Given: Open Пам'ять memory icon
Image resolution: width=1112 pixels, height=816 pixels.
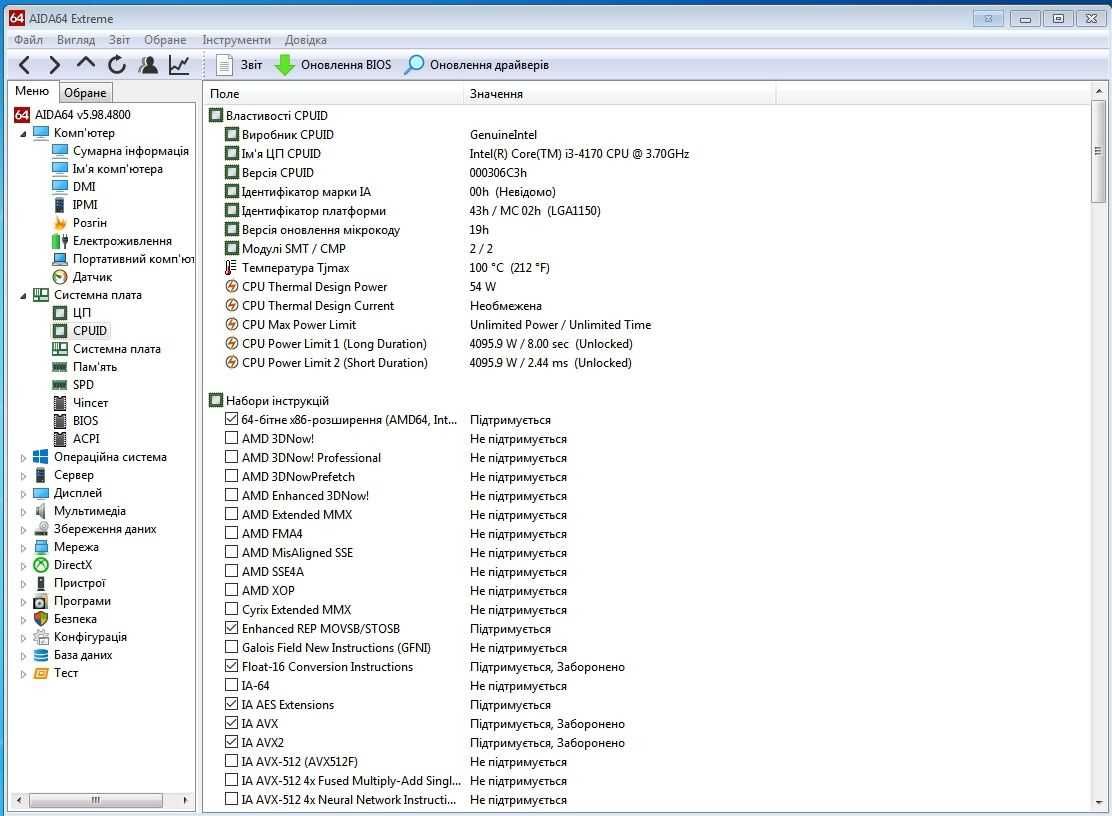Looking at the screenshot, I should pyautogui.click(x=60, y=367).
